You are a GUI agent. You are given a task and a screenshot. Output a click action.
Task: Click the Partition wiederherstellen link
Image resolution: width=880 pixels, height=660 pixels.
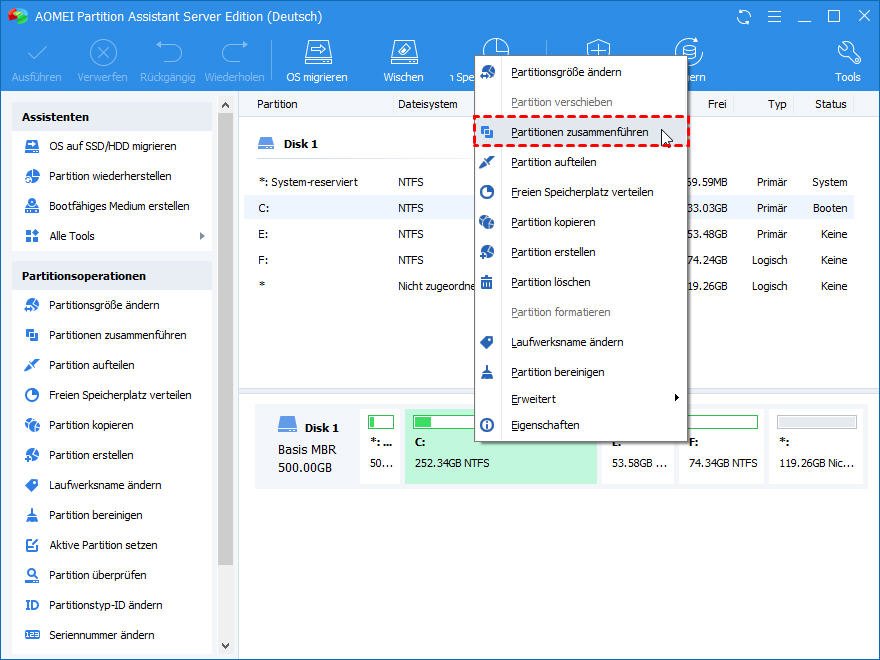[110, 176]
